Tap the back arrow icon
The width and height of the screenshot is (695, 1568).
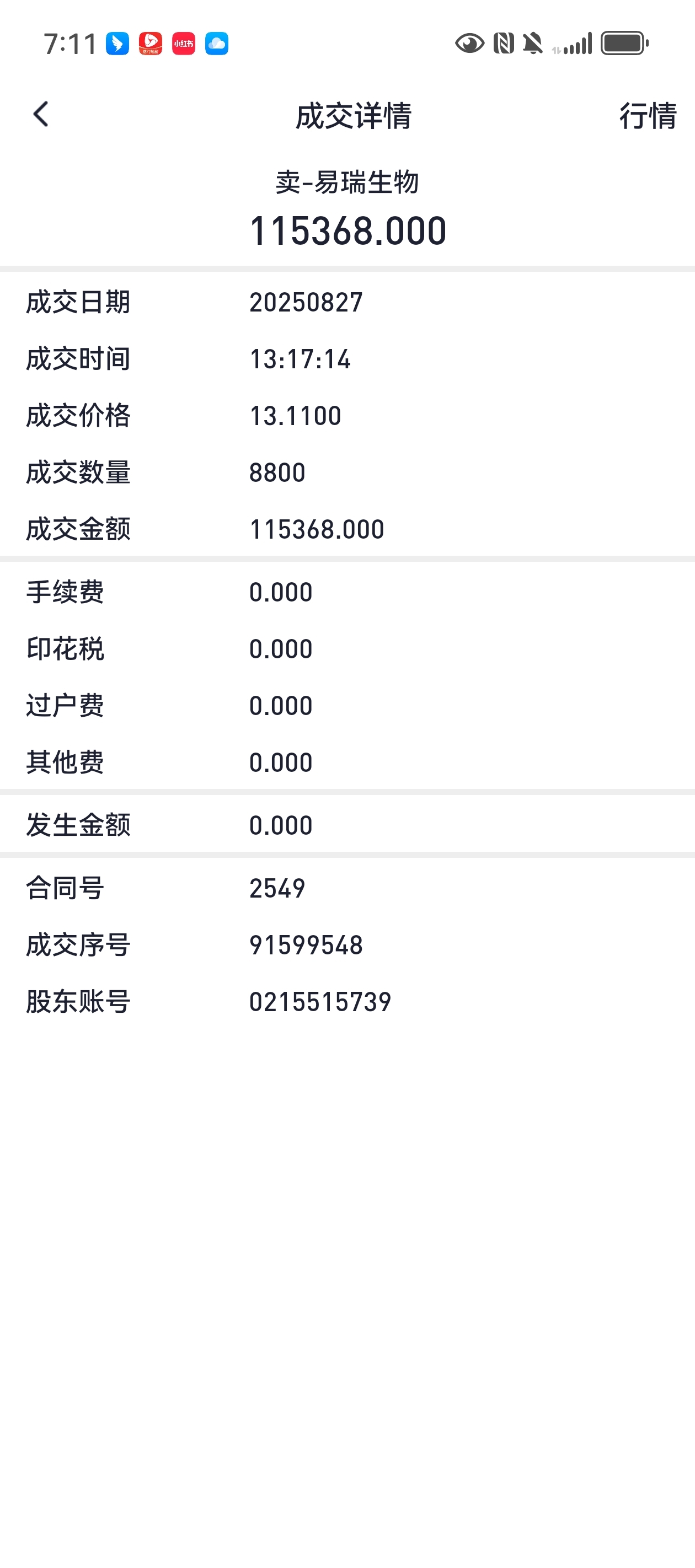[x=41, y=115]
